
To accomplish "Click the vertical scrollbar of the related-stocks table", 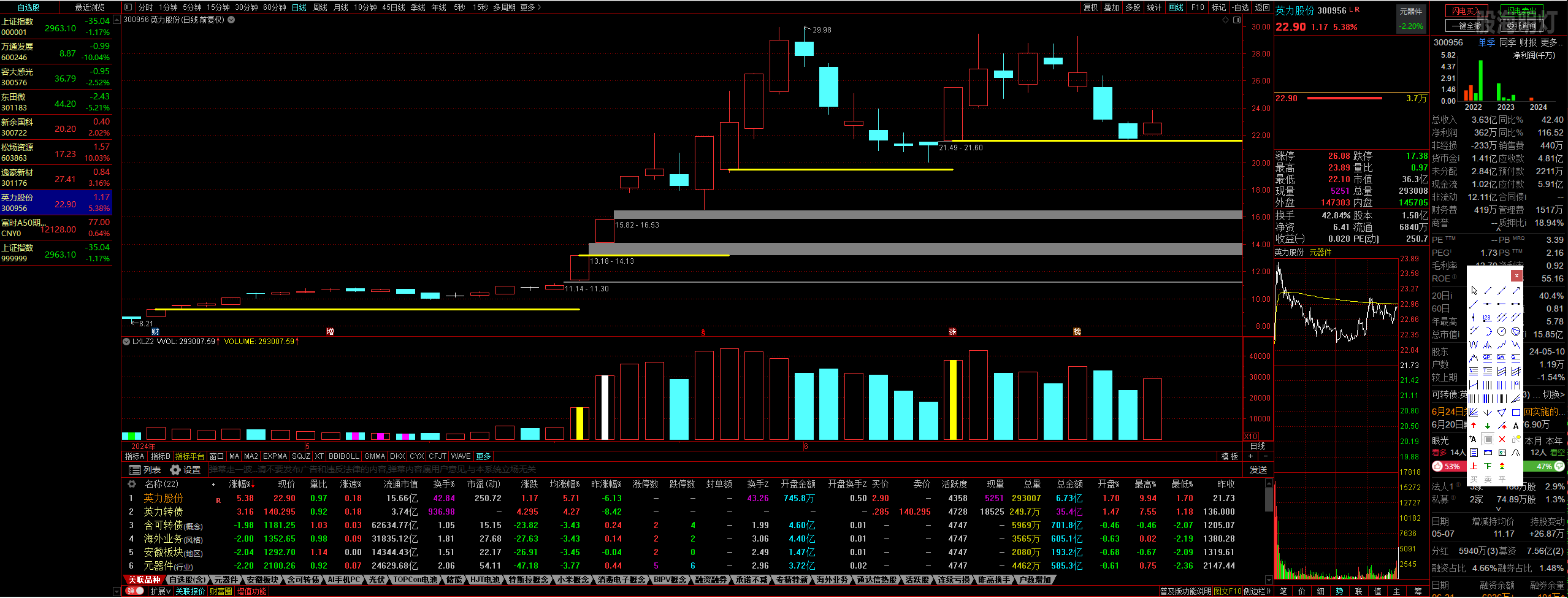I will [1268, 500].
